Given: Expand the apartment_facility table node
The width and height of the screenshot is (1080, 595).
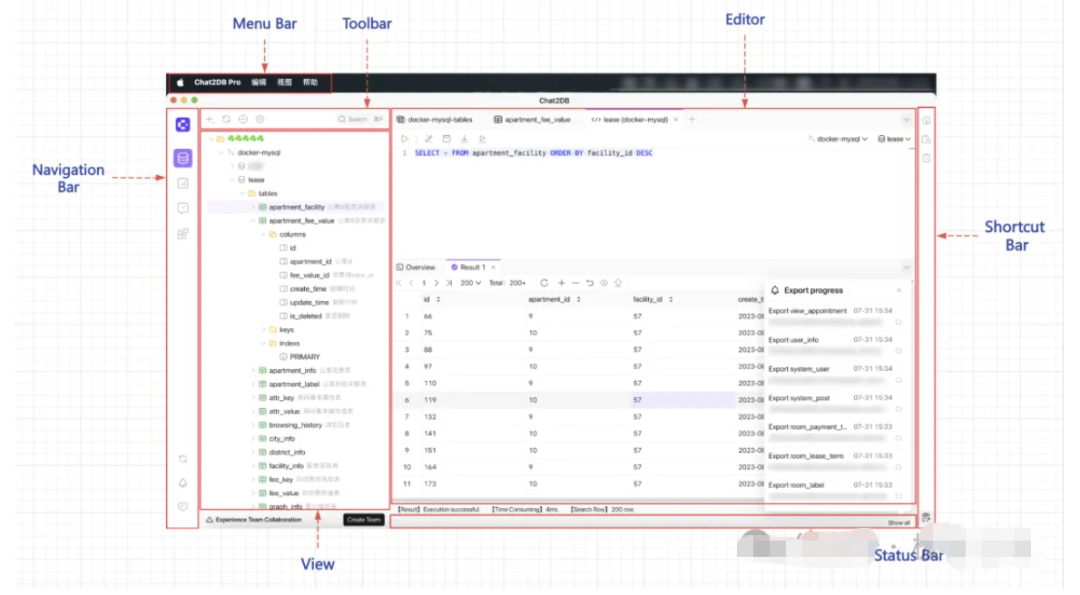Looking at the screenshot, I should (x=253, y=207).
